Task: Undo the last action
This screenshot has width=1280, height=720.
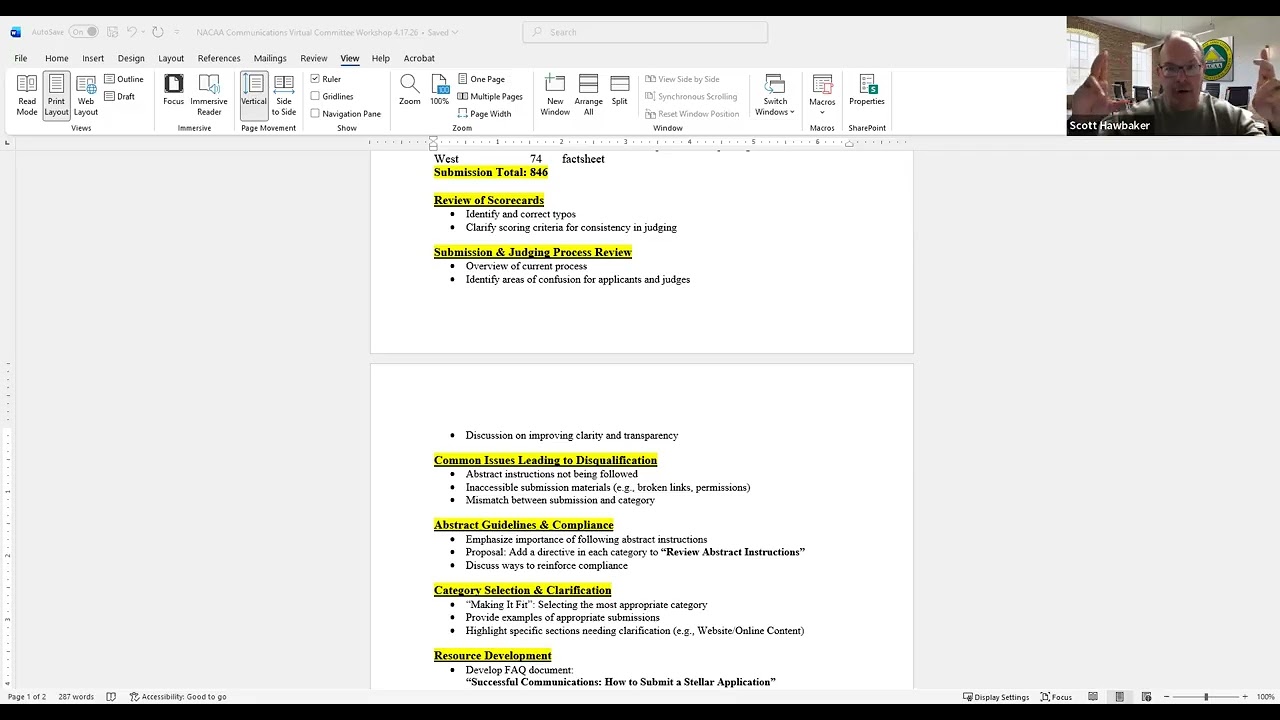Action: [x=132, y=32]
